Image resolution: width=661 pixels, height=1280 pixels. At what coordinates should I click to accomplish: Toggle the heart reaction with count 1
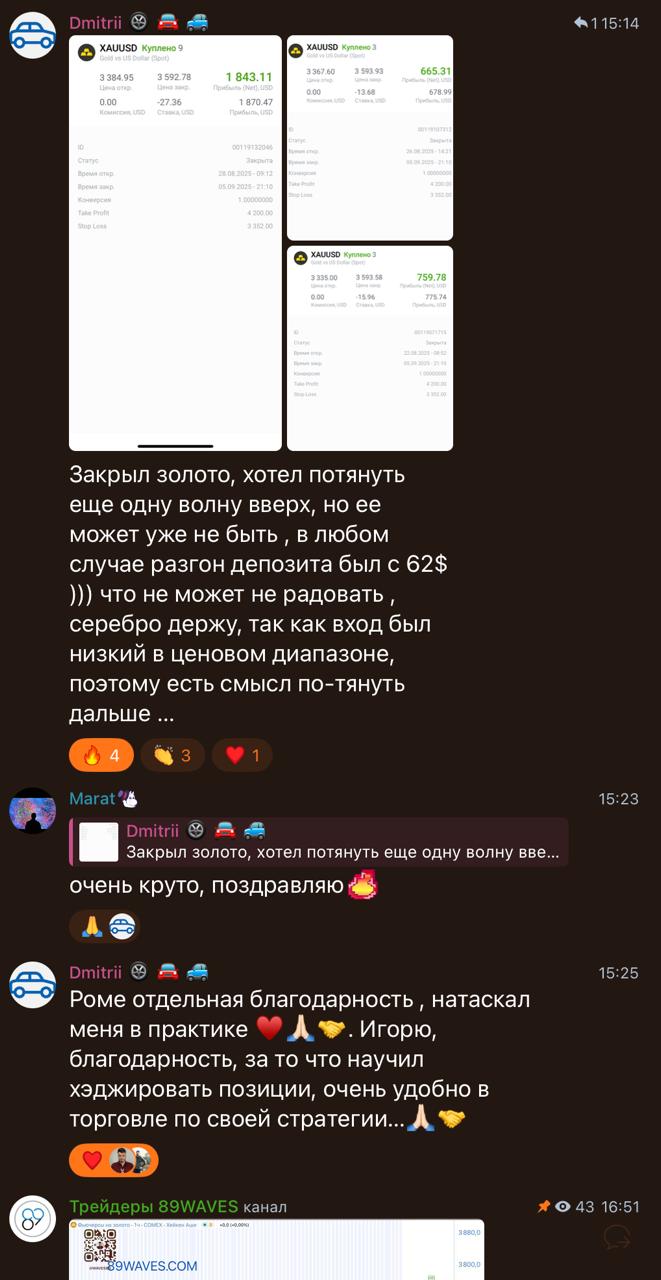pyautogui.click(x=242, y=755)
